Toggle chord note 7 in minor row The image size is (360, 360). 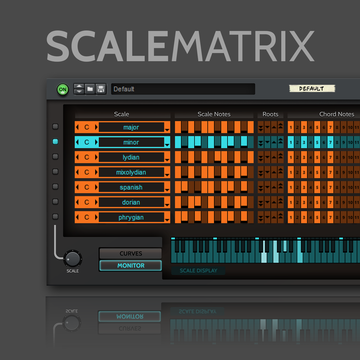[330, 142]
